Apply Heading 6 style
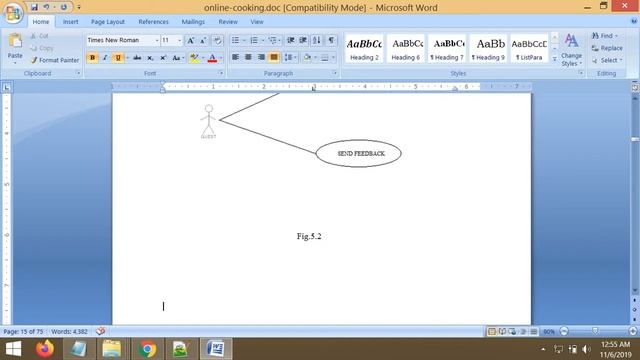640x360 pixels. (406, 49)
